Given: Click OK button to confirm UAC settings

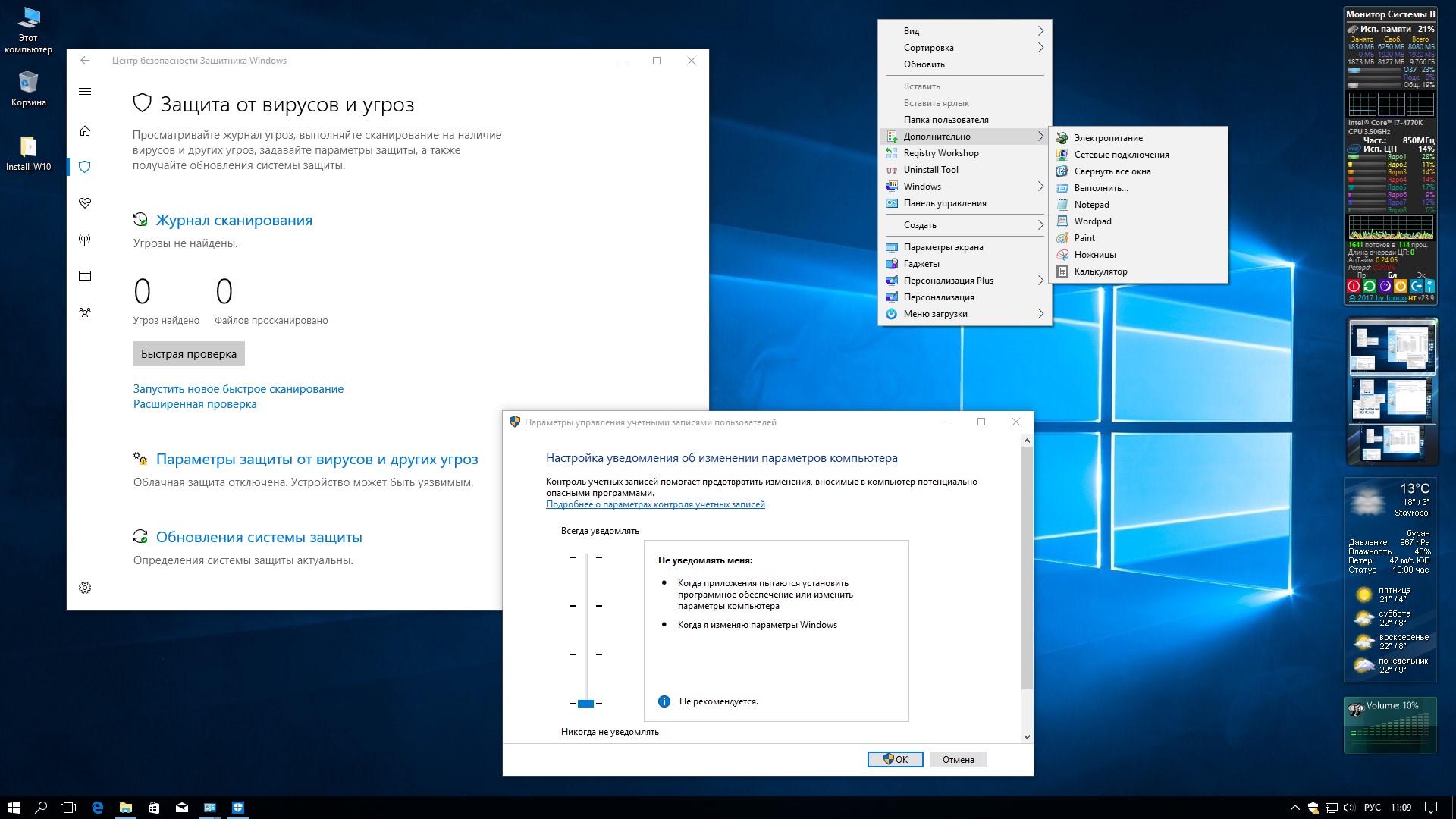Looking at the screenshot, I should pyautogui.click(x=893, y=759).
